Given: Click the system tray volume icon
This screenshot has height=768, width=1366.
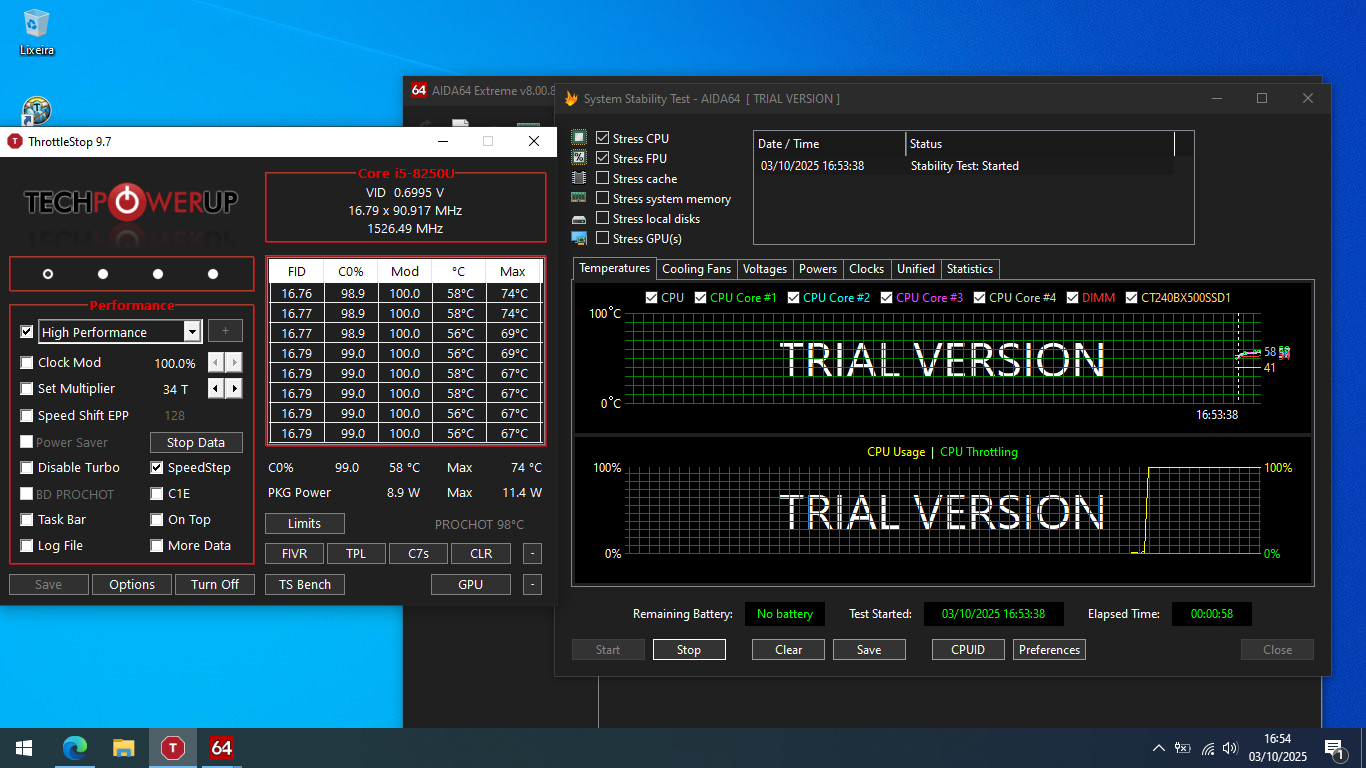Looking at the screenshot, I should point(1230,748).
